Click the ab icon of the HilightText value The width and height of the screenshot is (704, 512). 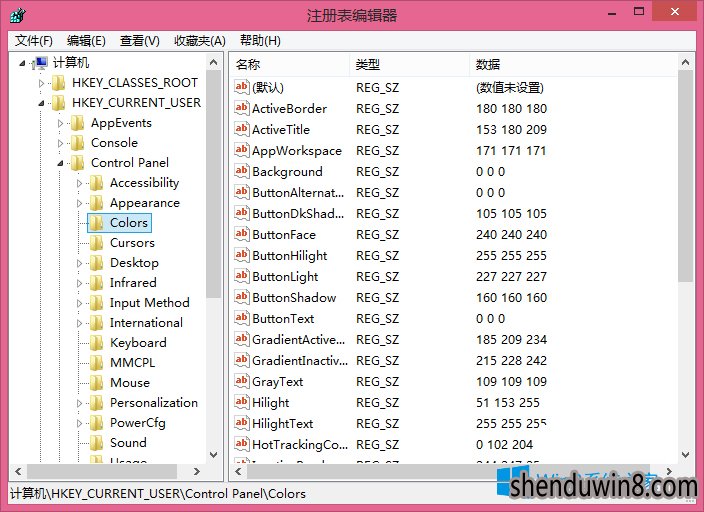click(x=242, y=423)
